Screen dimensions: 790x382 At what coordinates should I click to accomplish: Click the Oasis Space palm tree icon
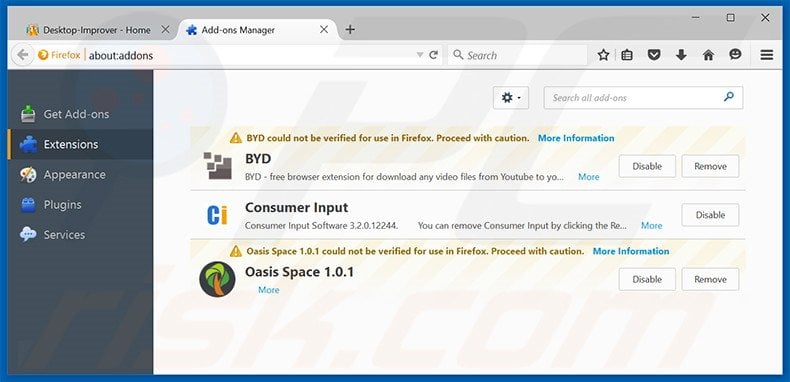coord(217,279)
